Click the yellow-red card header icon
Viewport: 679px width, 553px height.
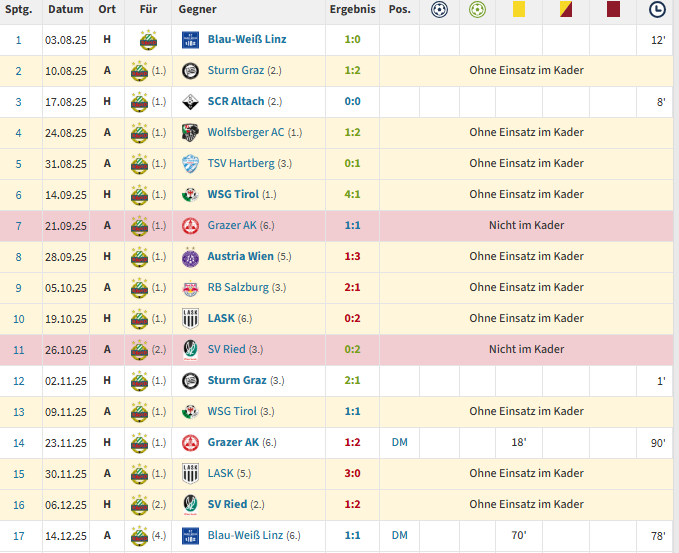coord(566,10)
